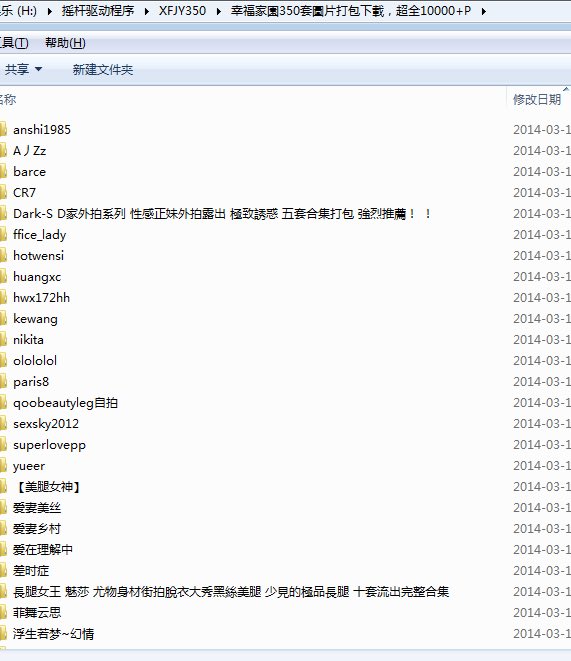Select the 爱妻乡村 folder
The width and height of the screenshot is (571, 661).
point(37,529)
